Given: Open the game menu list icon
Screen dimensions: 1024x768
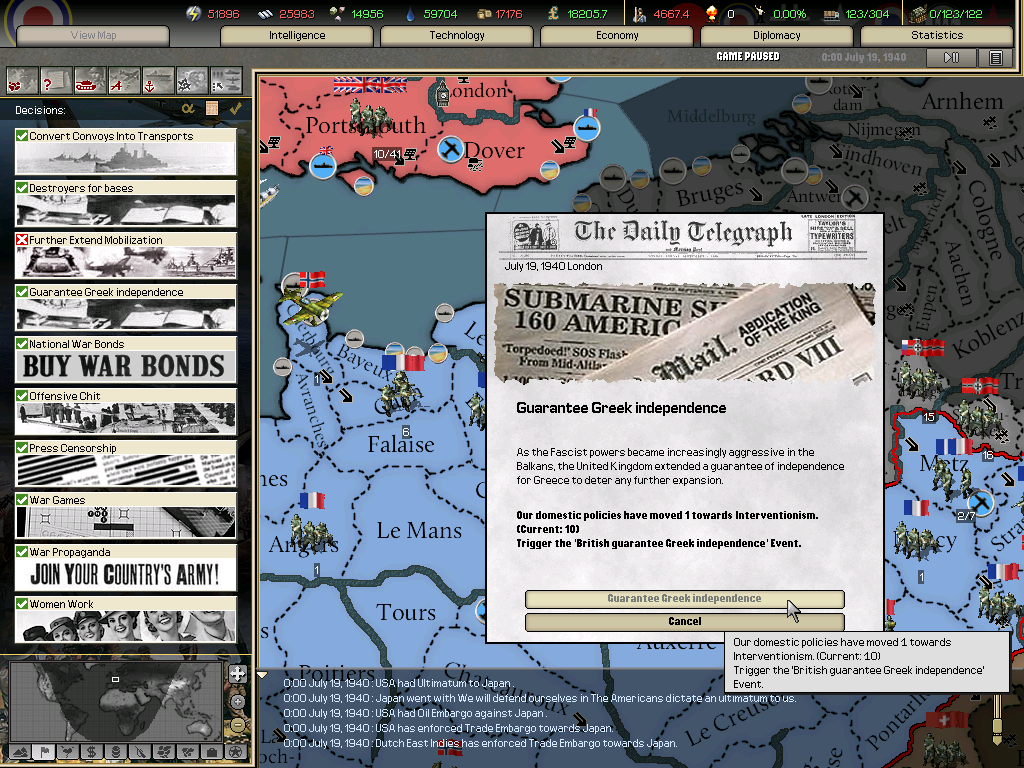Looking at the screenshot, I should [x=995, y=57].
